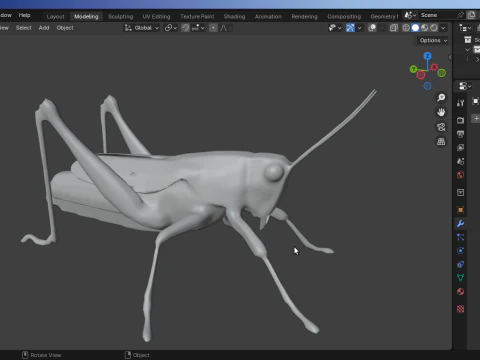This screenshot has width=480, height=360.
Task: Select solid viewport shading
Action: pyautogui.click(x=415, y=28)
